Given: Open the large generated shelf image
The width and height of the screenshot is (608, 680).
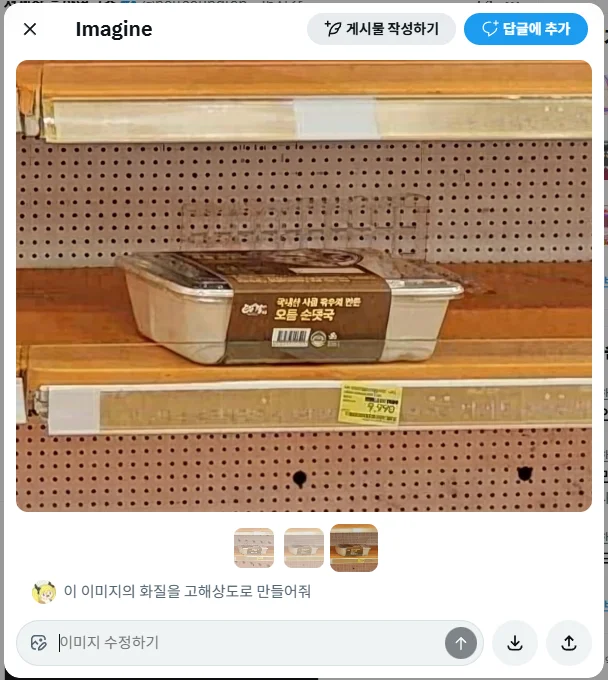Looking at the screenshot, I should point(304,286).
